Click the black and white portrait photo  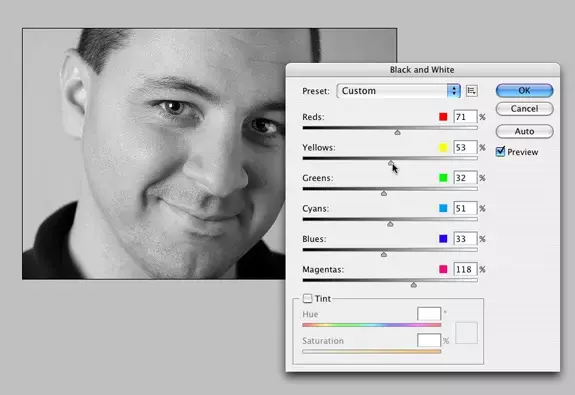pos(154,154)
